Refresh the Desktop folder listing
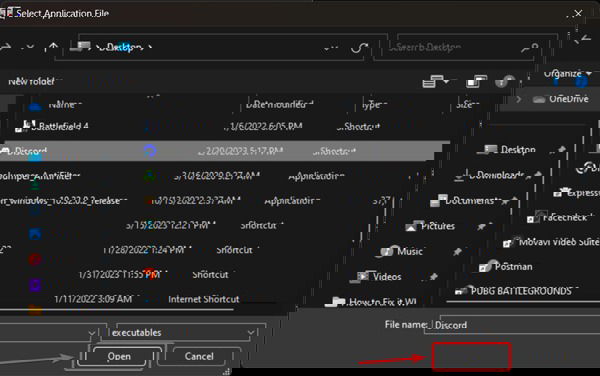Viewport: 600px width, 376px height. point(359,48)
